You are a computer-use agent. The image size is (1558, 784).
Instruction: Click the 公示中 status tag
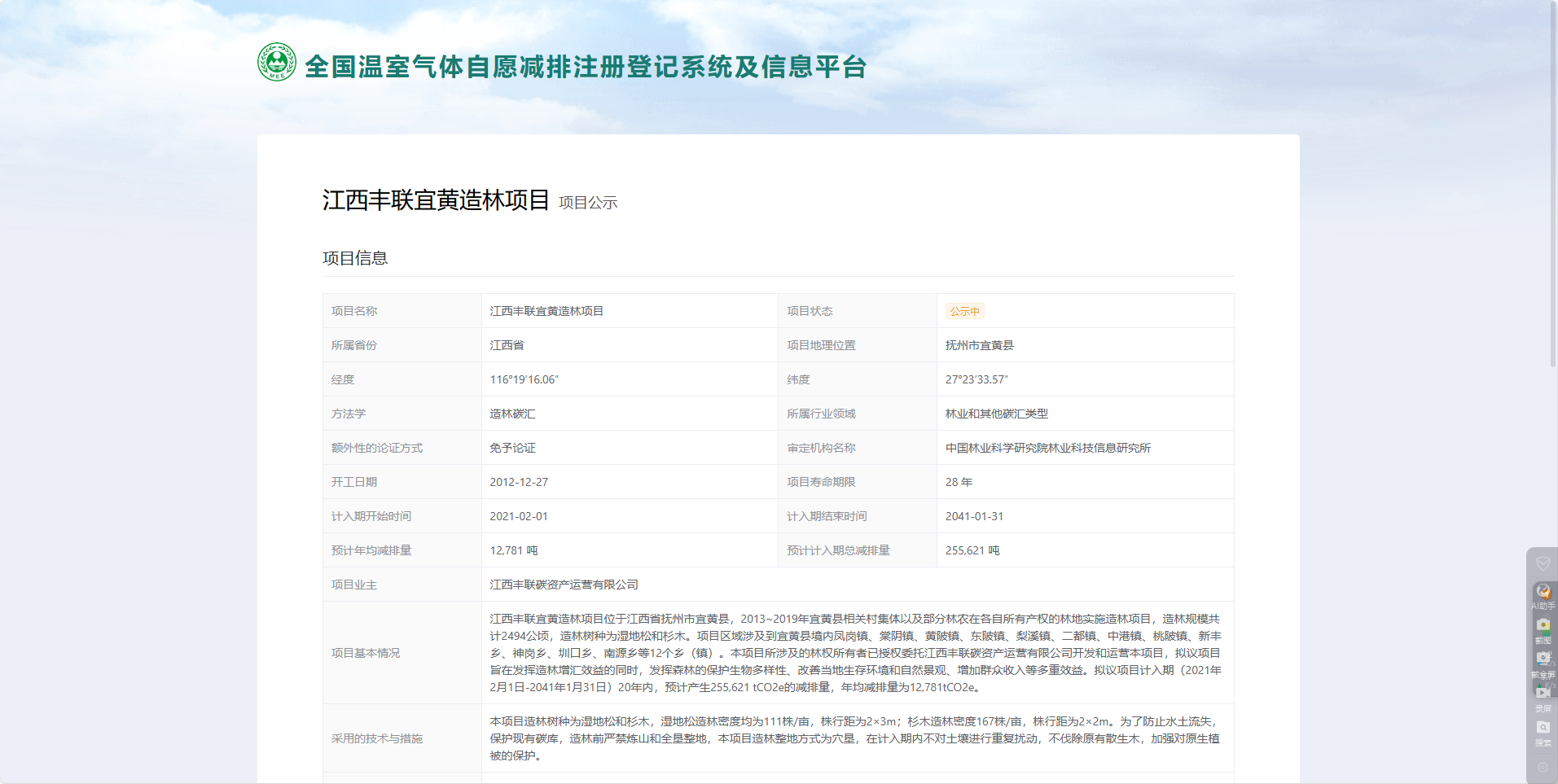click(965, 311)
